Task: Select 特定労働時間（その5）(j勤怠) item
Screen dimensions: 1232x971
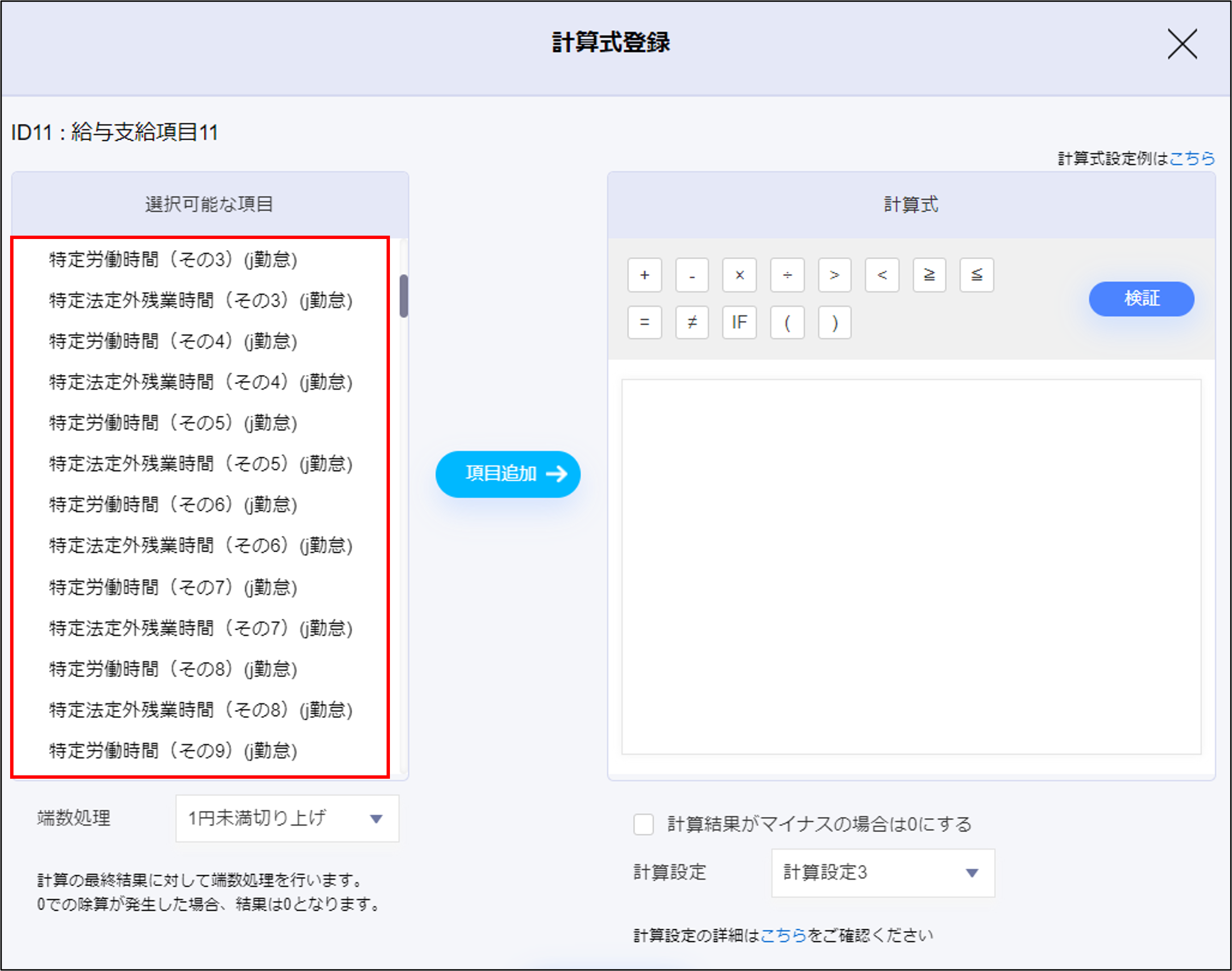Action: (173, 423)
